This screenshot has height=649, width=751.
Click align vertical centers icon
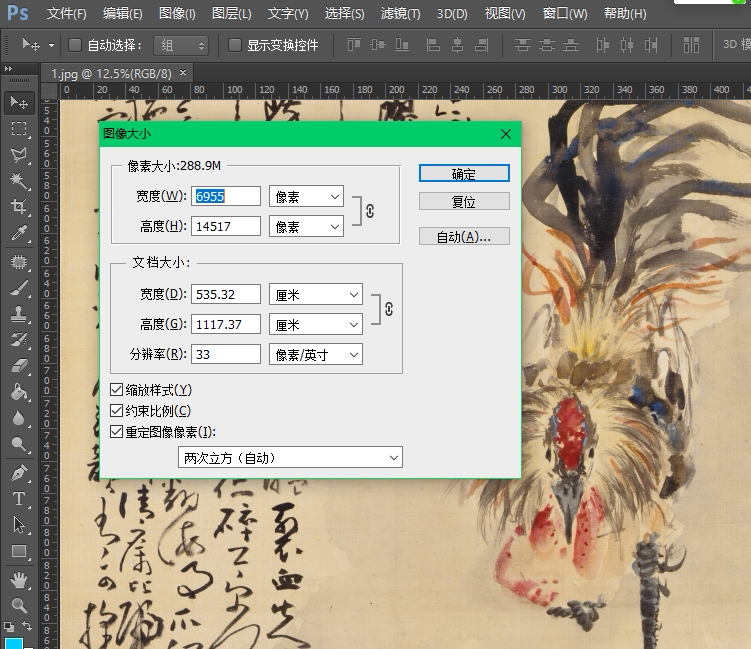point(378,45)
